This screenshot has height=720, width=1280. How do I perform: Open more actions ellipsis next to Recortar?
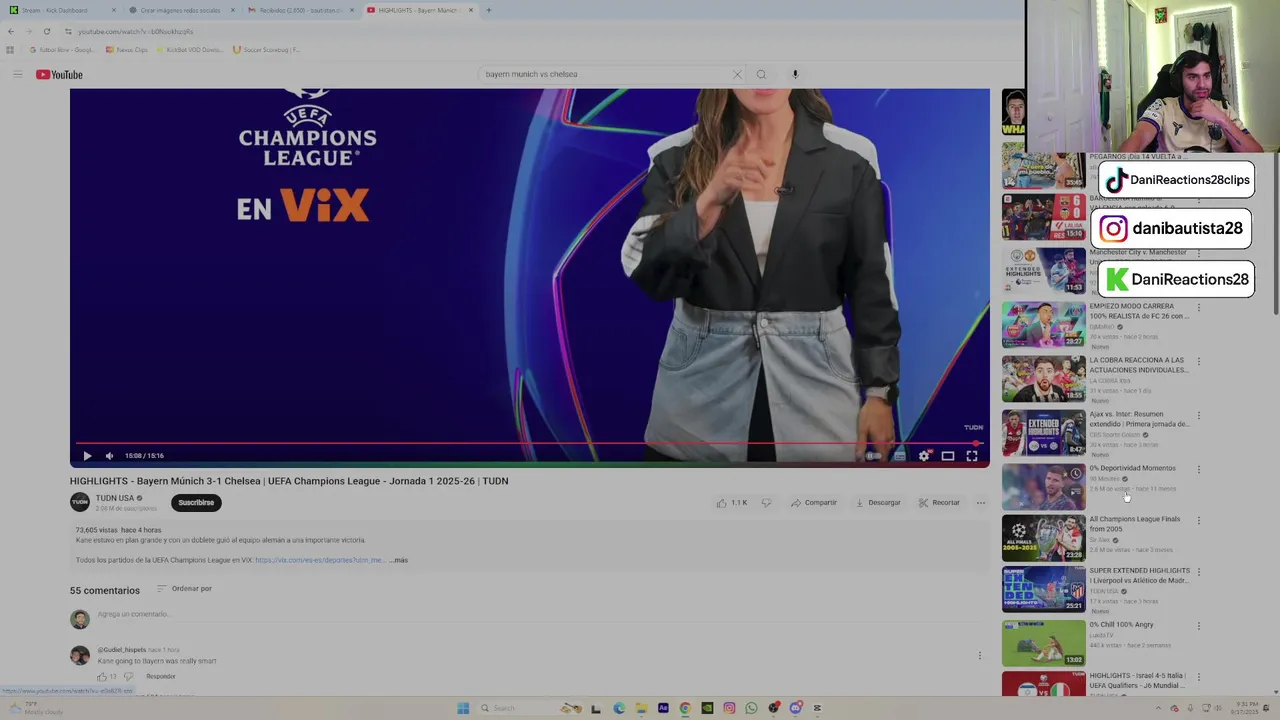pyautogui.click(x=981, y=503)
